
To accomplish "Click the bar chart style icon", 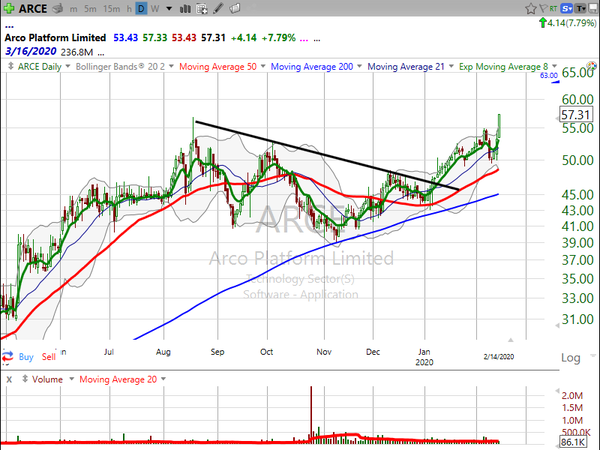I will pyautogui.click(x=185, y=8).
